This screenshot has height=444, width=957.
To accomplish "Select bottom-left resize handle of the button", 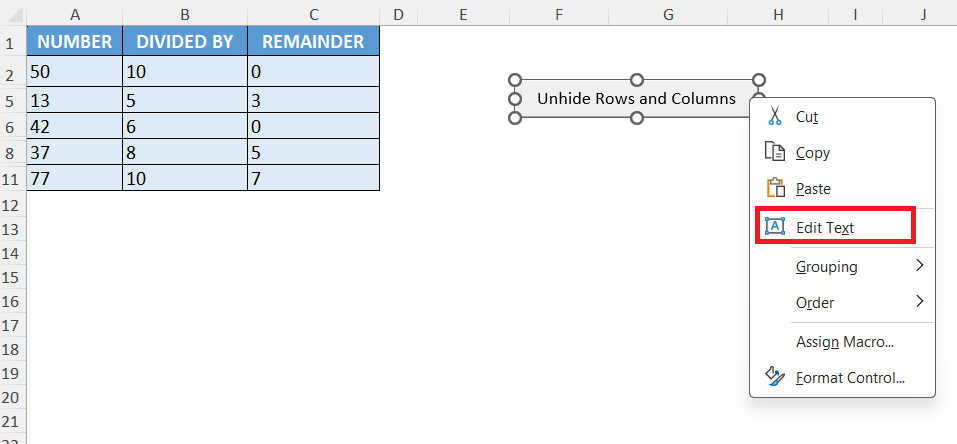I will click(515, 118).
